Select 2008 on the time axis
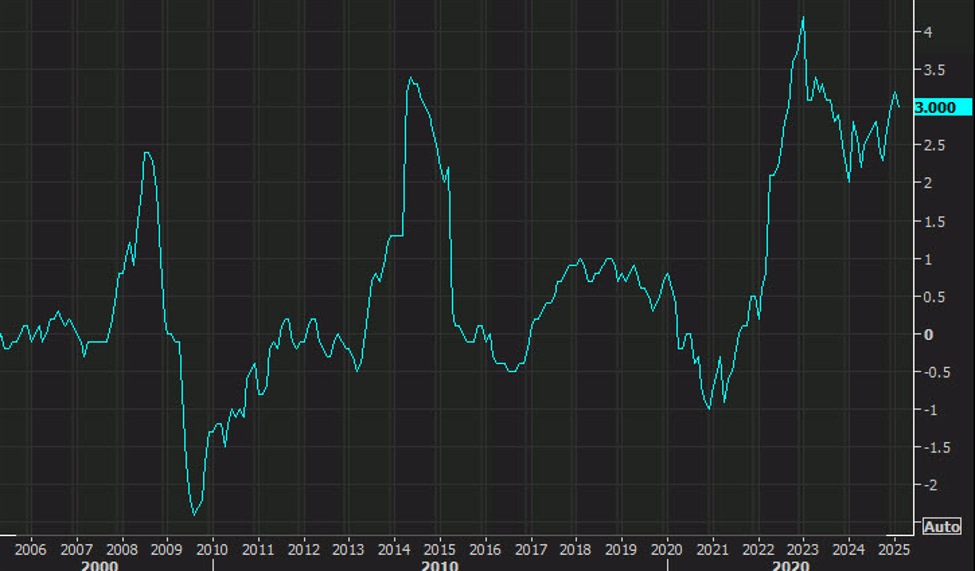The image size is (975, 571). [x=121, y=549]
